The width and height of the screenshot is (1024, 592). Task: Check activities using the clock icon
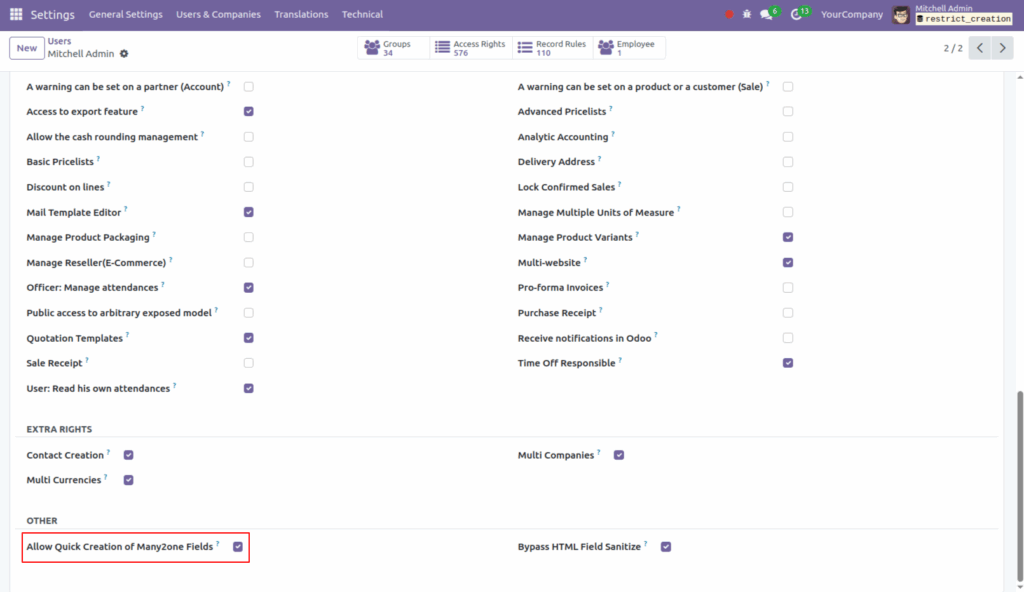pyautogui.click(x=797, y=14)
